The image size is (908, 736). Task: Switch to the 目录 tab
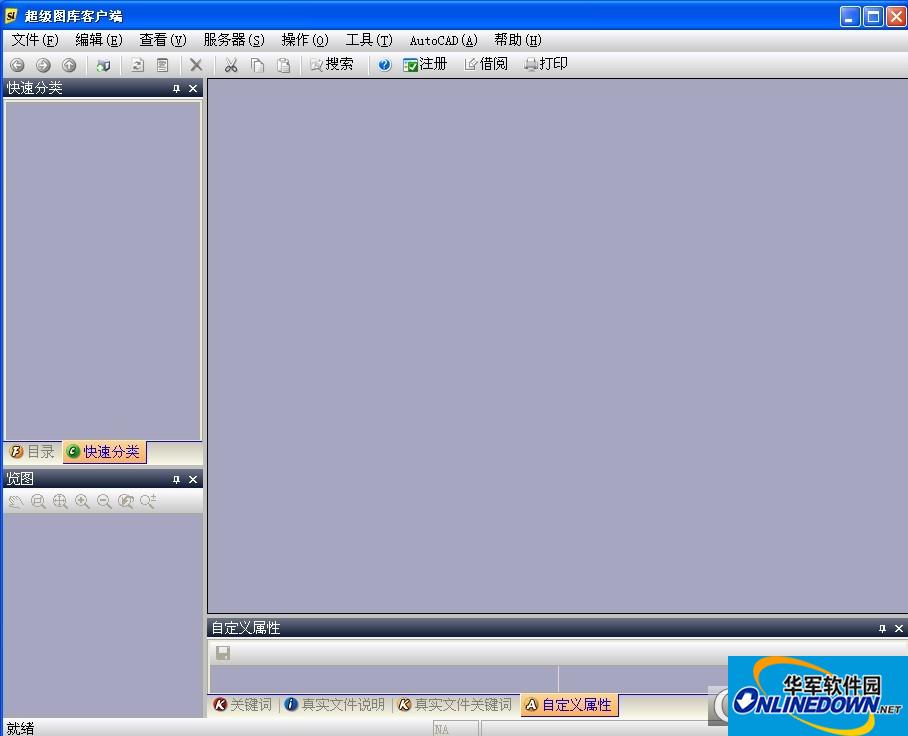pyautogui.click(x=32, y=452)
